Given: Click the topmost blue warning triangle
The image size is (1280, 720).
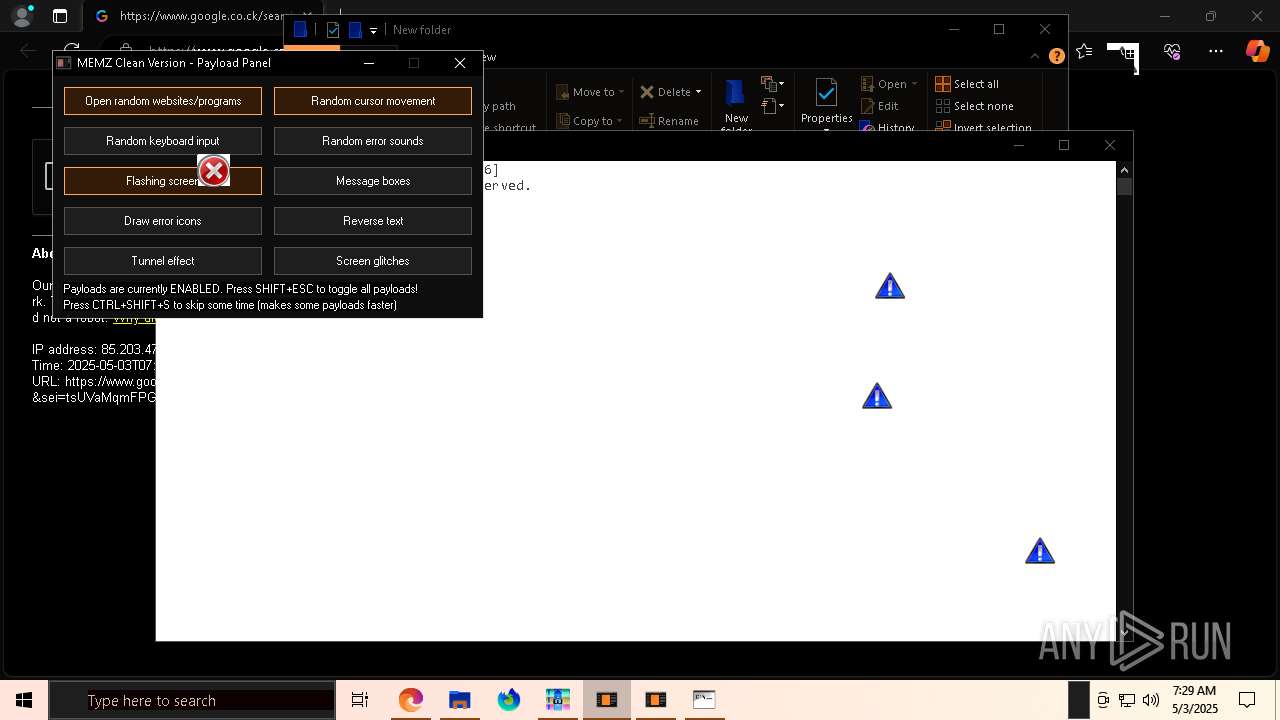Looking at the screenshot, I should point(890,287).
